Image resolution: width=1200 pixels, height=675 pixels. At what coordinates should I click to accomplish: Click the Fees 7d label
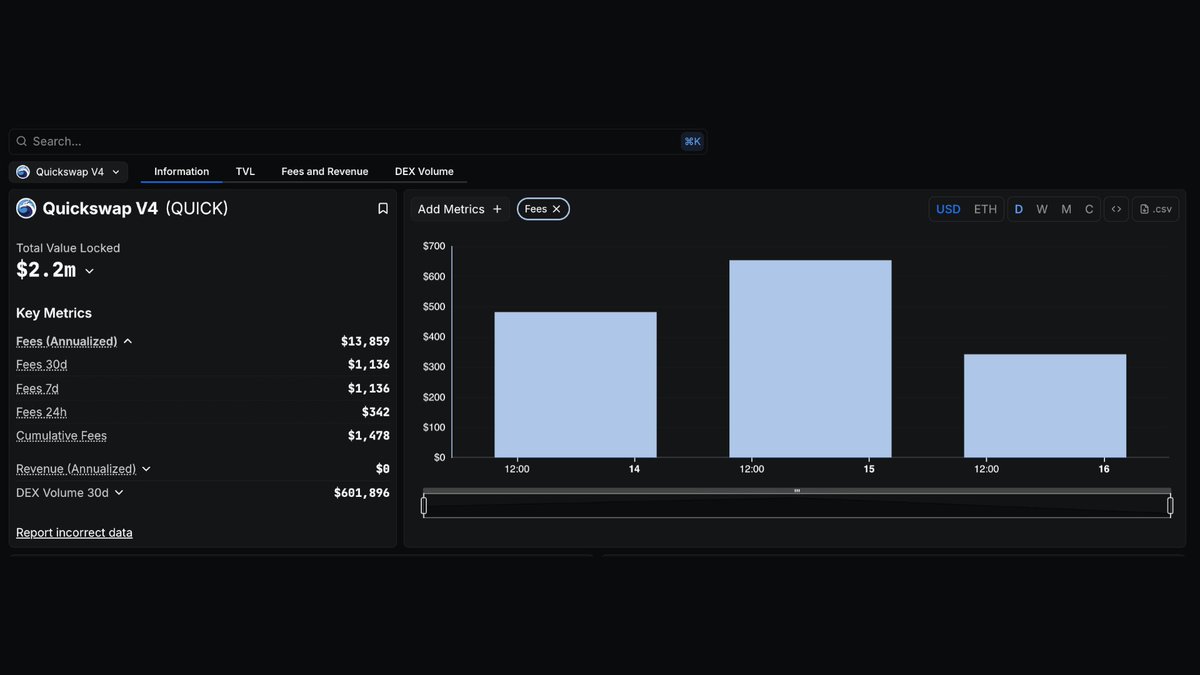pyautogui.click(x=38, y=389)
